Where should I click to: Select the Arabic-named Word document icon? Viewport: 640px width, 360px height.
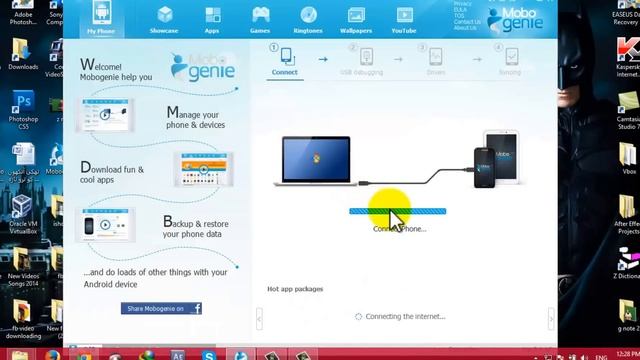pyautogui.click(x=23, y=162)
